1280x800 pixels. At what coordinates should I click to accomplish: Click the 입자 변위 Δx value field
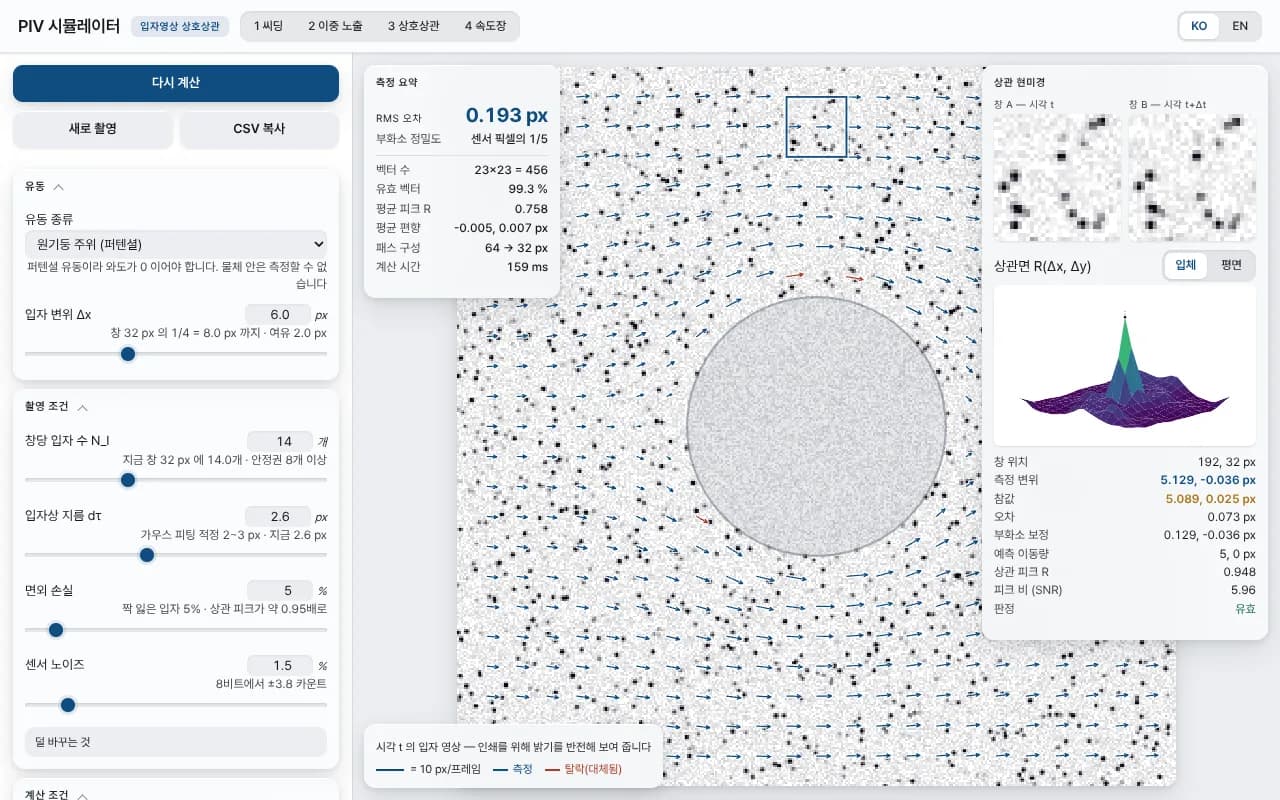[278, 314]
